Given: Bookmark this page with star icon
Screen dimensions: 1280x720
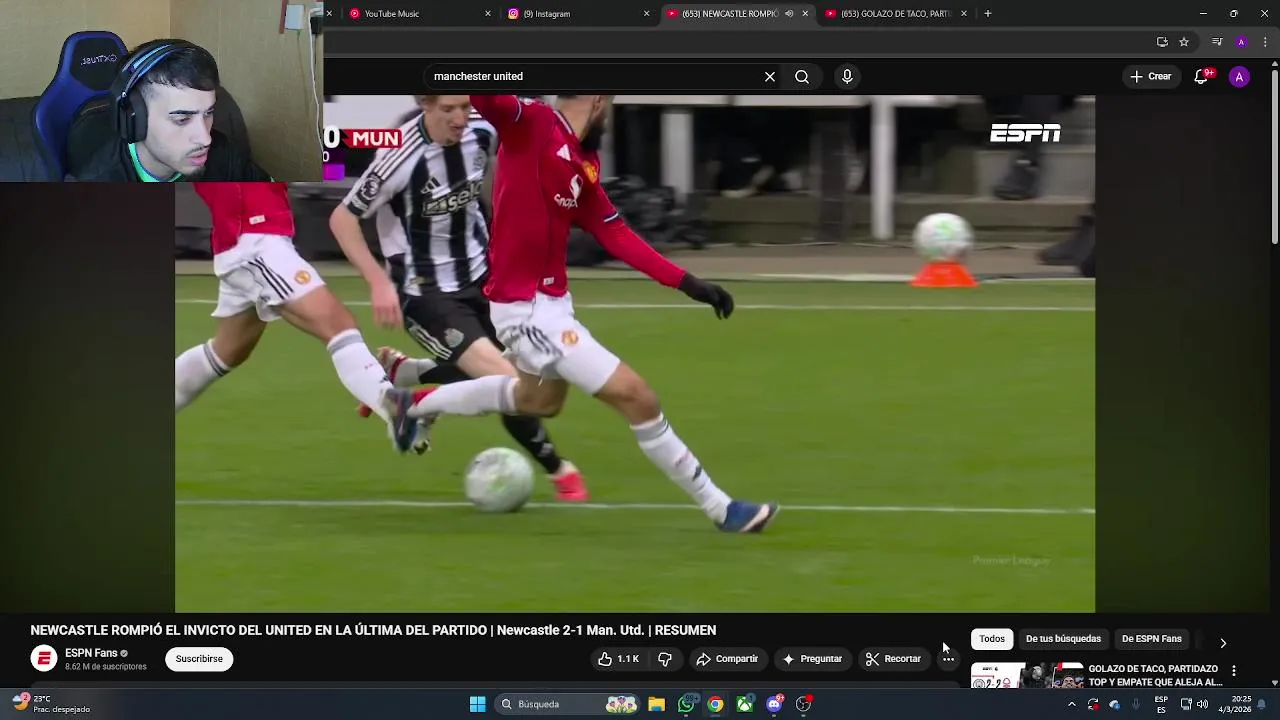Looking at the screenshot, I should coord(1184,42).
